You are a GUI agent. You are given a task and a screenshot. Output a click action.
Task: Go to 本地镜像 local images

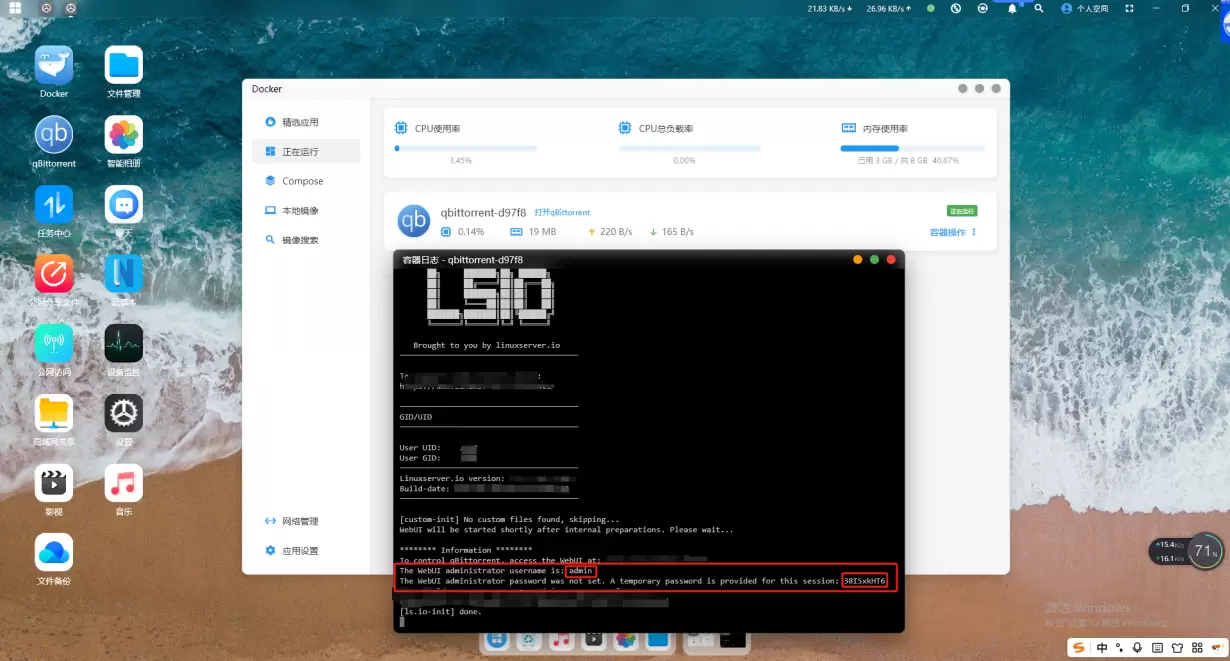point(300,211)
